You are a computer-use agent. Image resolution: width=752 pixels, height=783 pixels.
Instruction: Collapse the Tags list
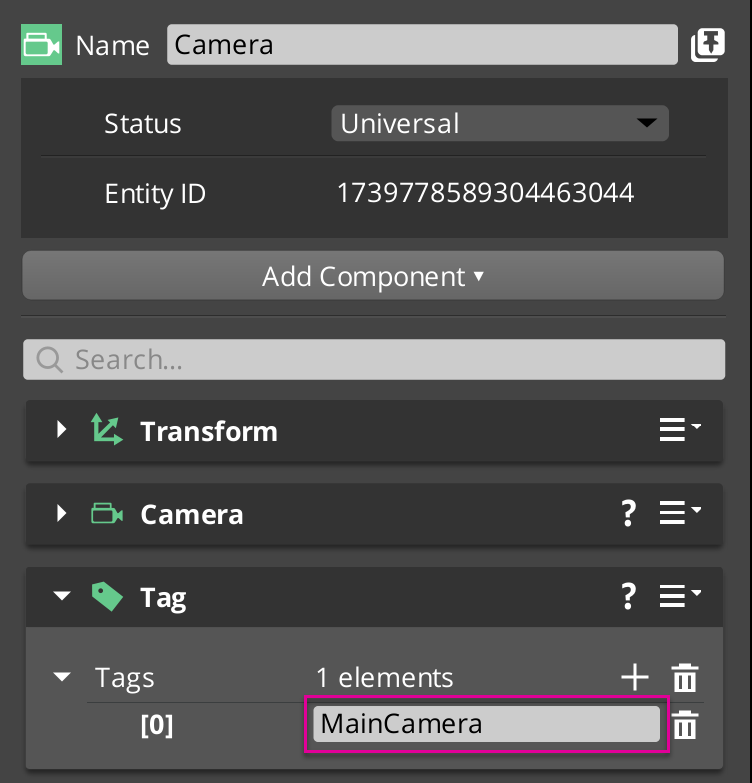pos(62,677)
